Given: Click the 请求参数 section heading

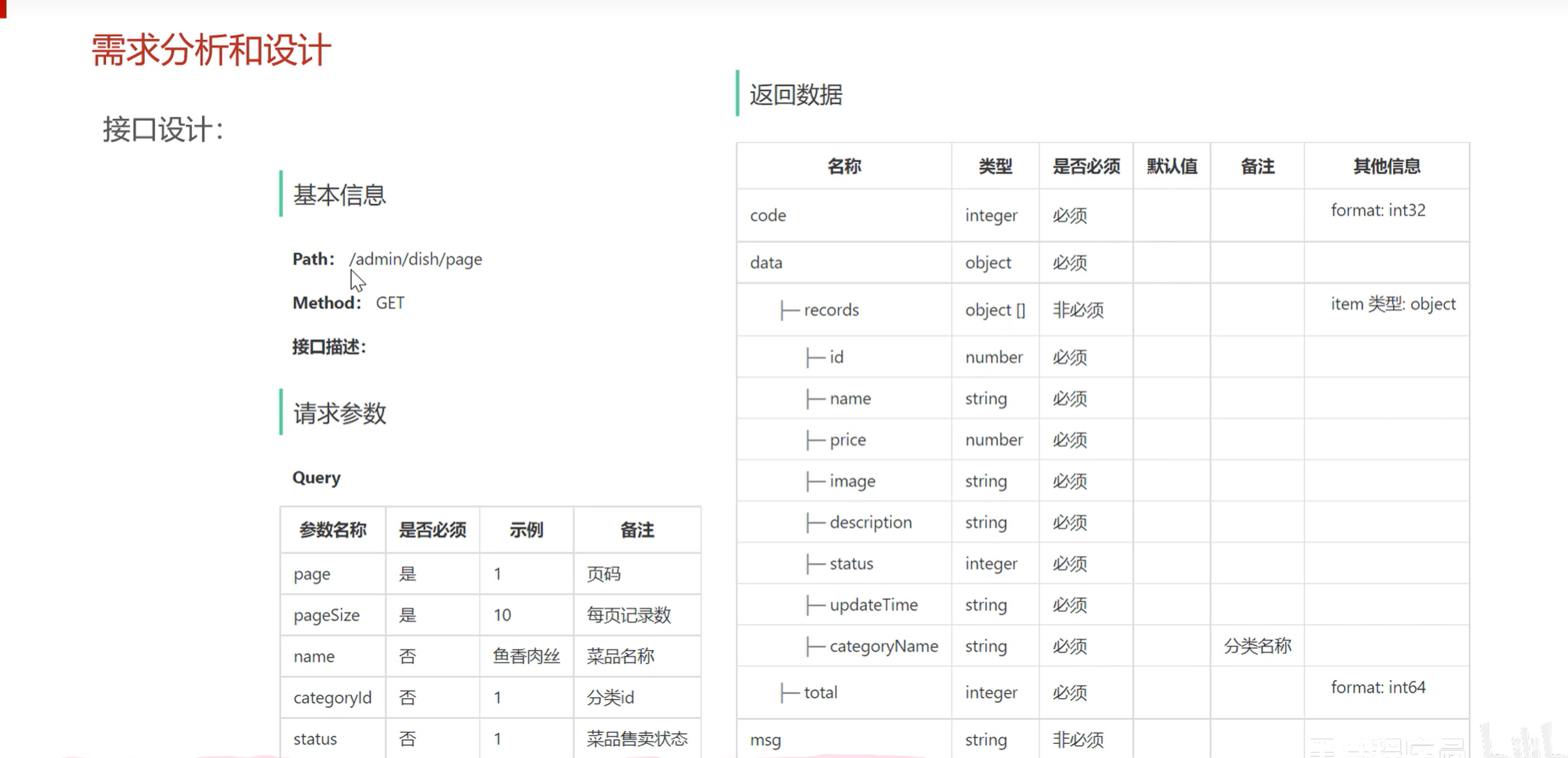Looking at the screenshot, I should point(339,413).
